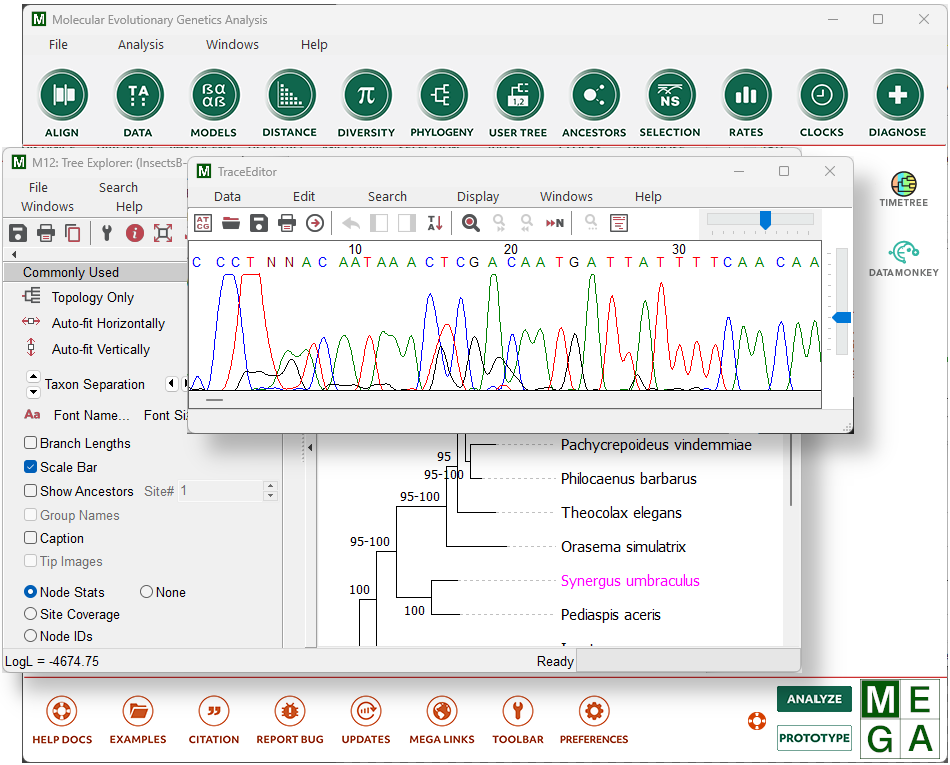Open the ANCESTORS analysis icon

[x=594, y=95]
